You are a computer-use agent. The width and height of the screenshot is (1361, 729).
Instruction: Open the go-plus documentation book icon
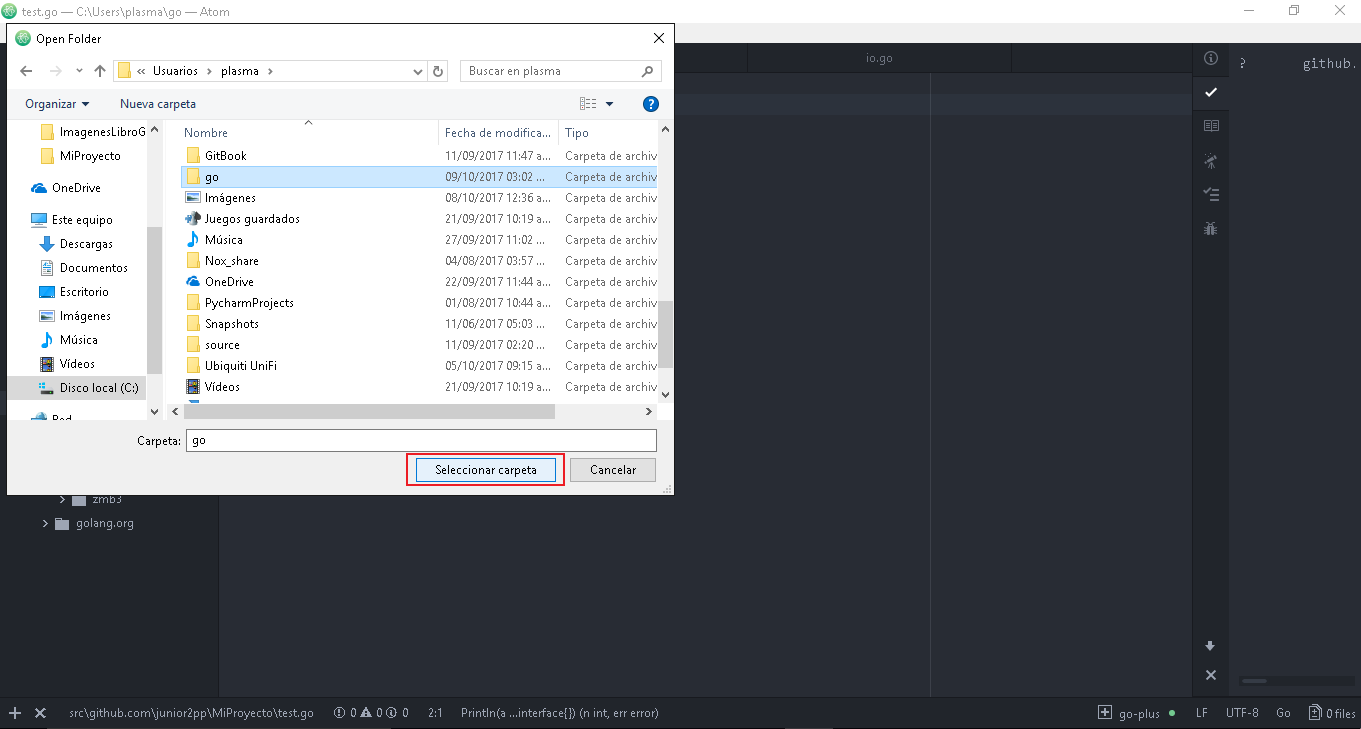1210,125
